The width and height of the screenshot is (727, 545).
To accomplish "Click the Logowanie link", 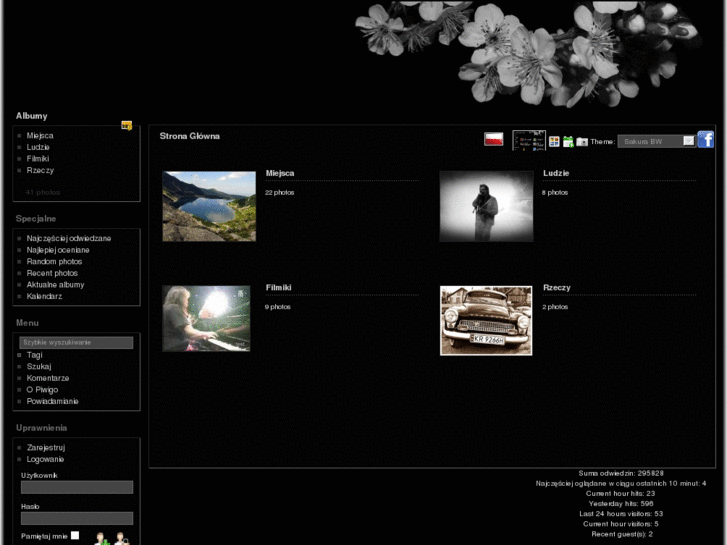I will (x=45, y=459).
